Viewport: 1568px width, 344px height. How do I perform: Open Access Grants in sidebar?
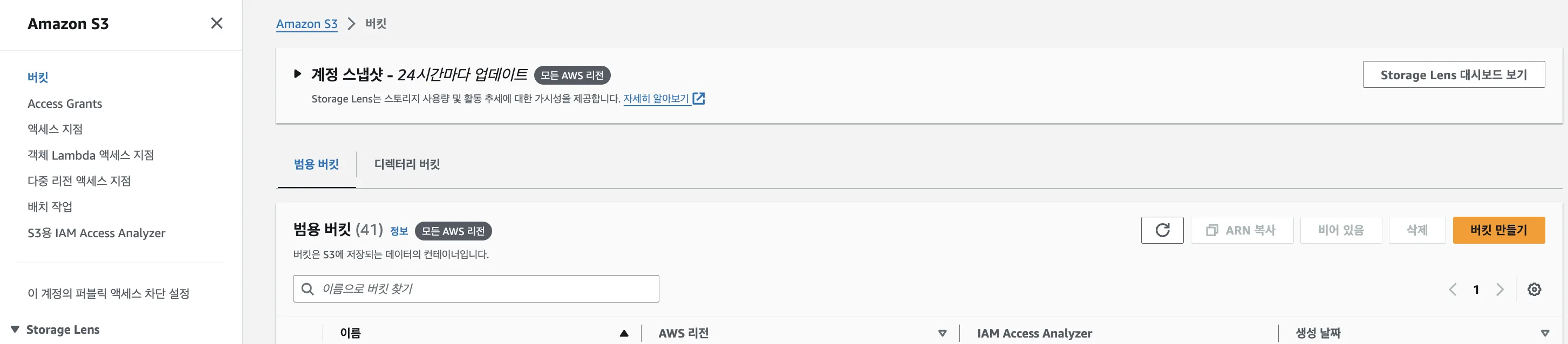click(65, 104)
